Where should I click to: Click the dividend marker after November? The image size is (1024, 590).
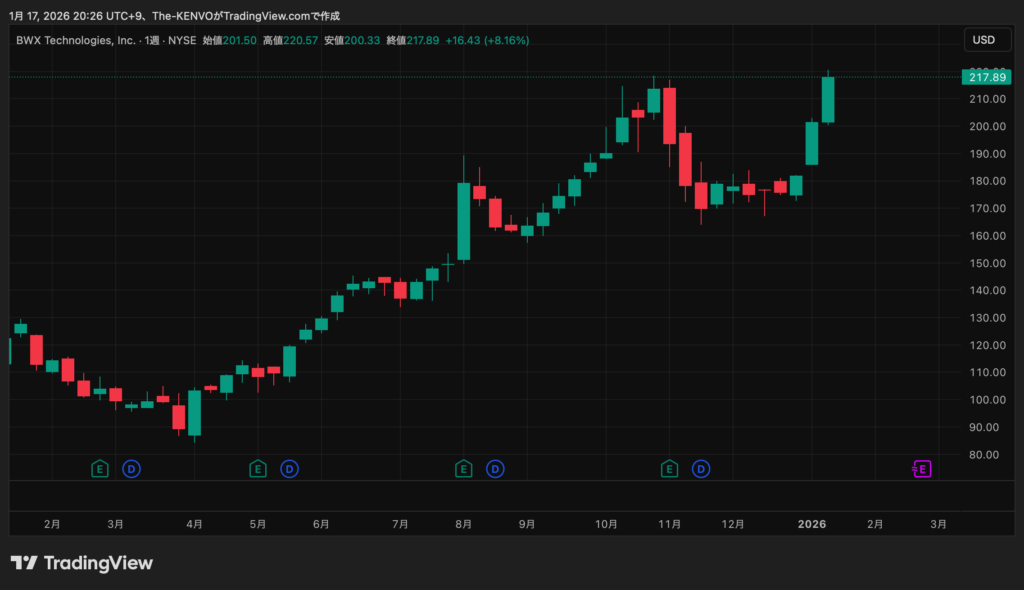click(x=701, y=468)
